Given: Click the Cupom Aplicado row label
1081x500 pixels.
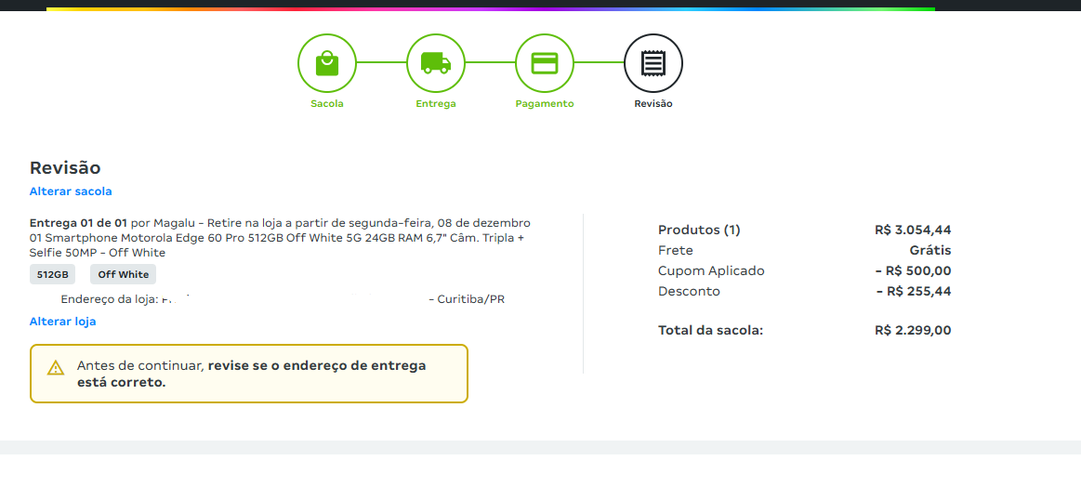Looking at the screenshot, I should click(x=711, y=271).
